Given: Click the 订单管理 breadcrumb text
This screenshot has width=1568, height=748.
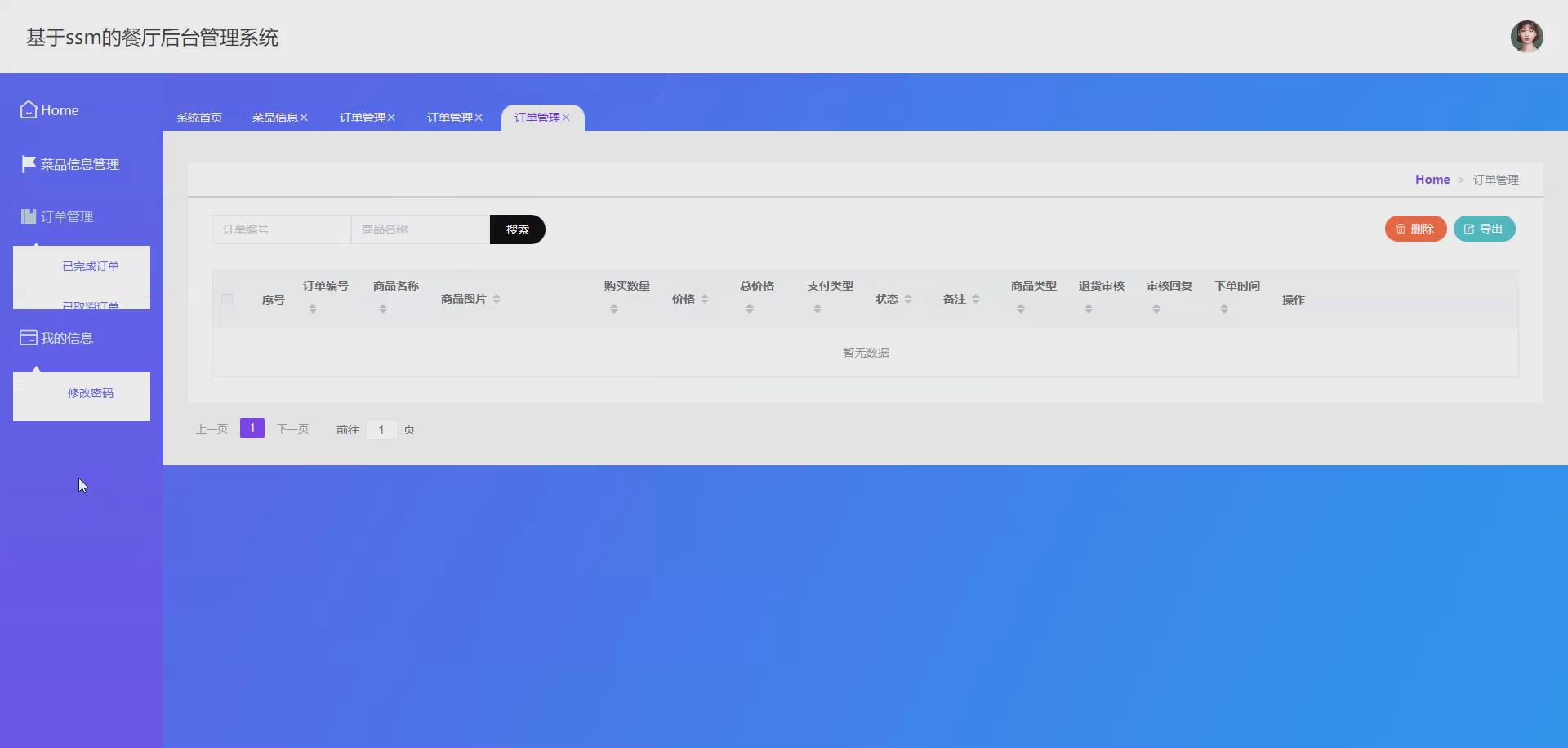Looking at the screenshot, I should pyautogui.click(x=1496, y=180).
